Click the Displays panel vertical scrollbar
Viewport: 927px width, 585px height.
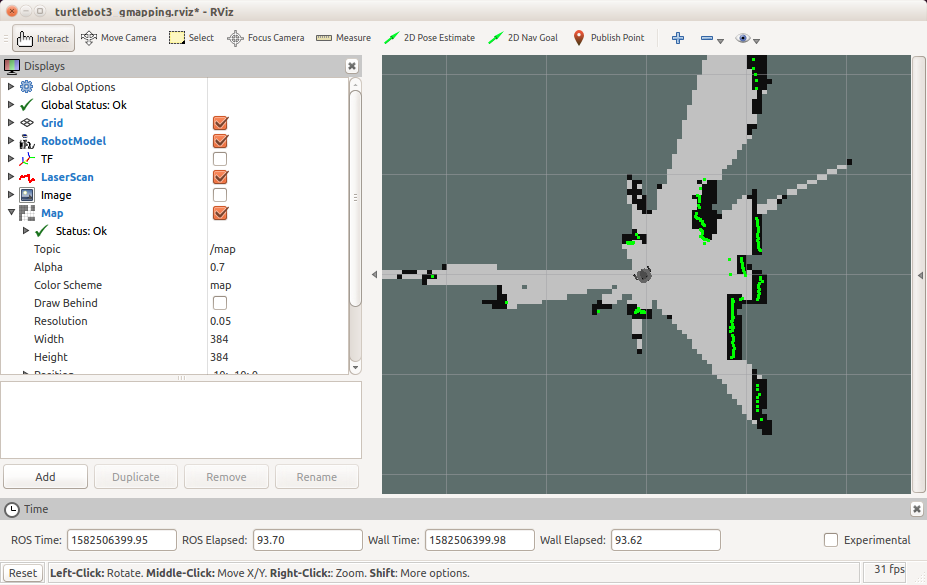point(355,198)
